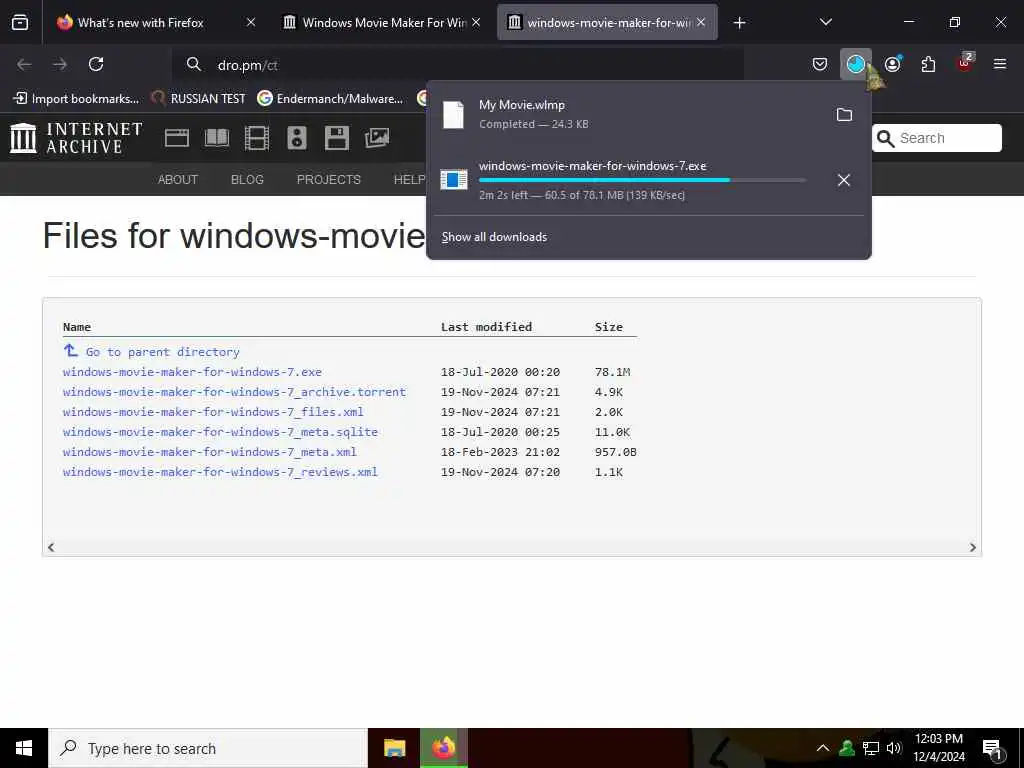
Task: Select the windows-movie-maker-for-win active tab
Action: [607, 22]
